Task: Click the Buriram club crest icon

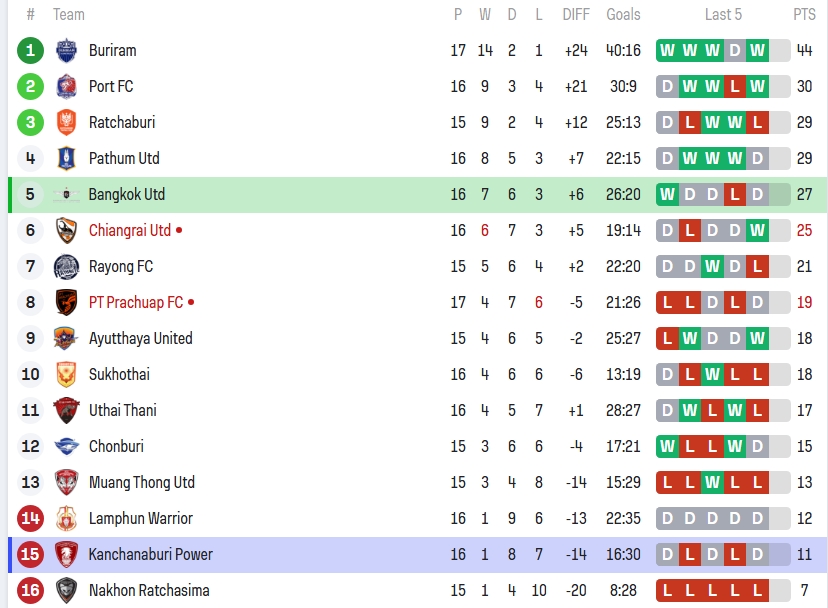Action: 66,50
